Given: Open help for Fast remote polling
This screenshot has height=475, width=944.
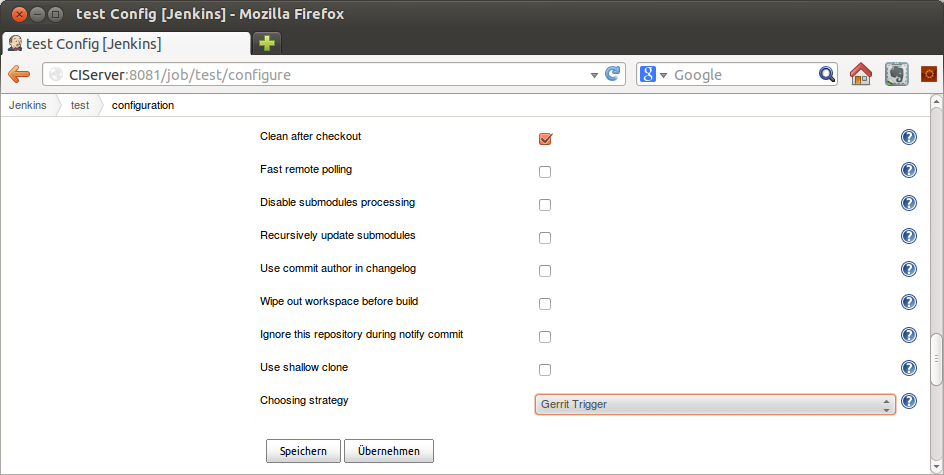Looking at the screenshot, I should click(908, 171).
